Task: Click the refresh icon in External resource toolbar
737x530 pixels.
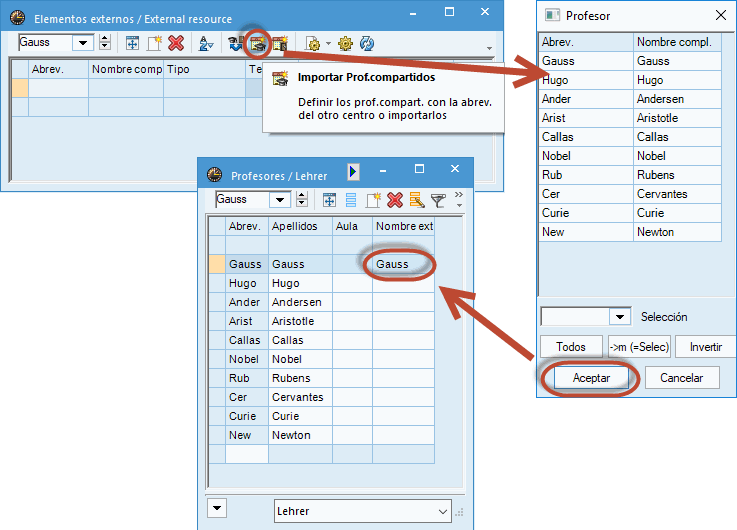Action: tap(367, 43)
